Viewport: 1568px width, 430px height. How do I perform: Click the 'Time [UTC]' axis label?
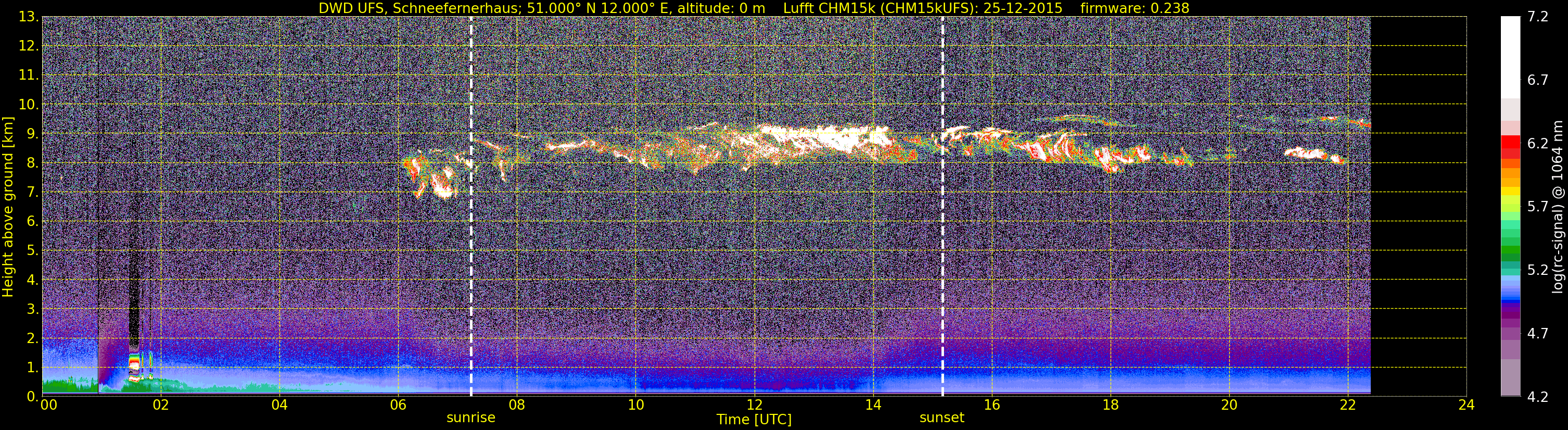754,420
